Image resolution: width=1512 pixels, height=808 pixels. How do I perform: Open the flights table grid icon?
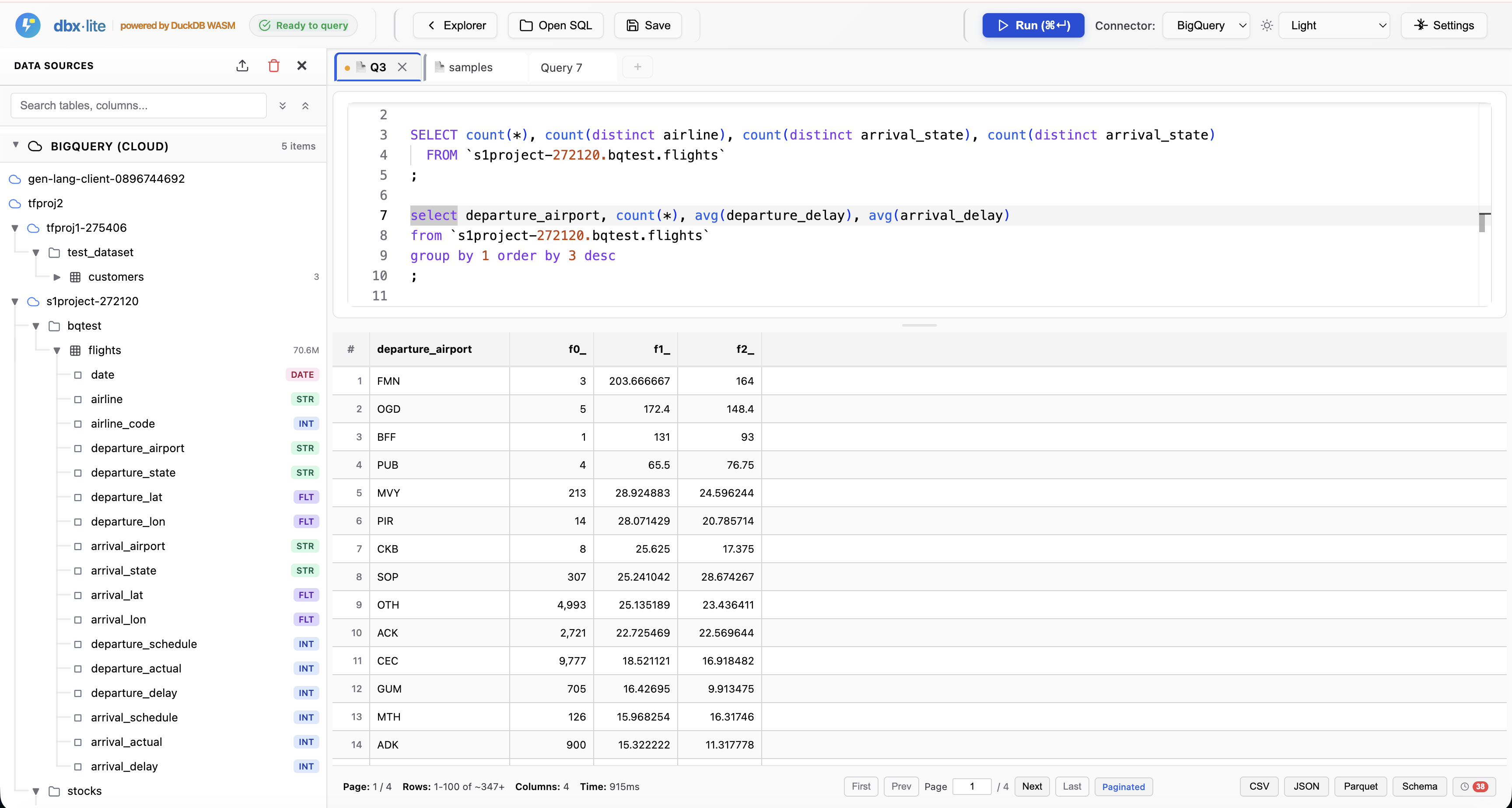(x=75, y=350)
